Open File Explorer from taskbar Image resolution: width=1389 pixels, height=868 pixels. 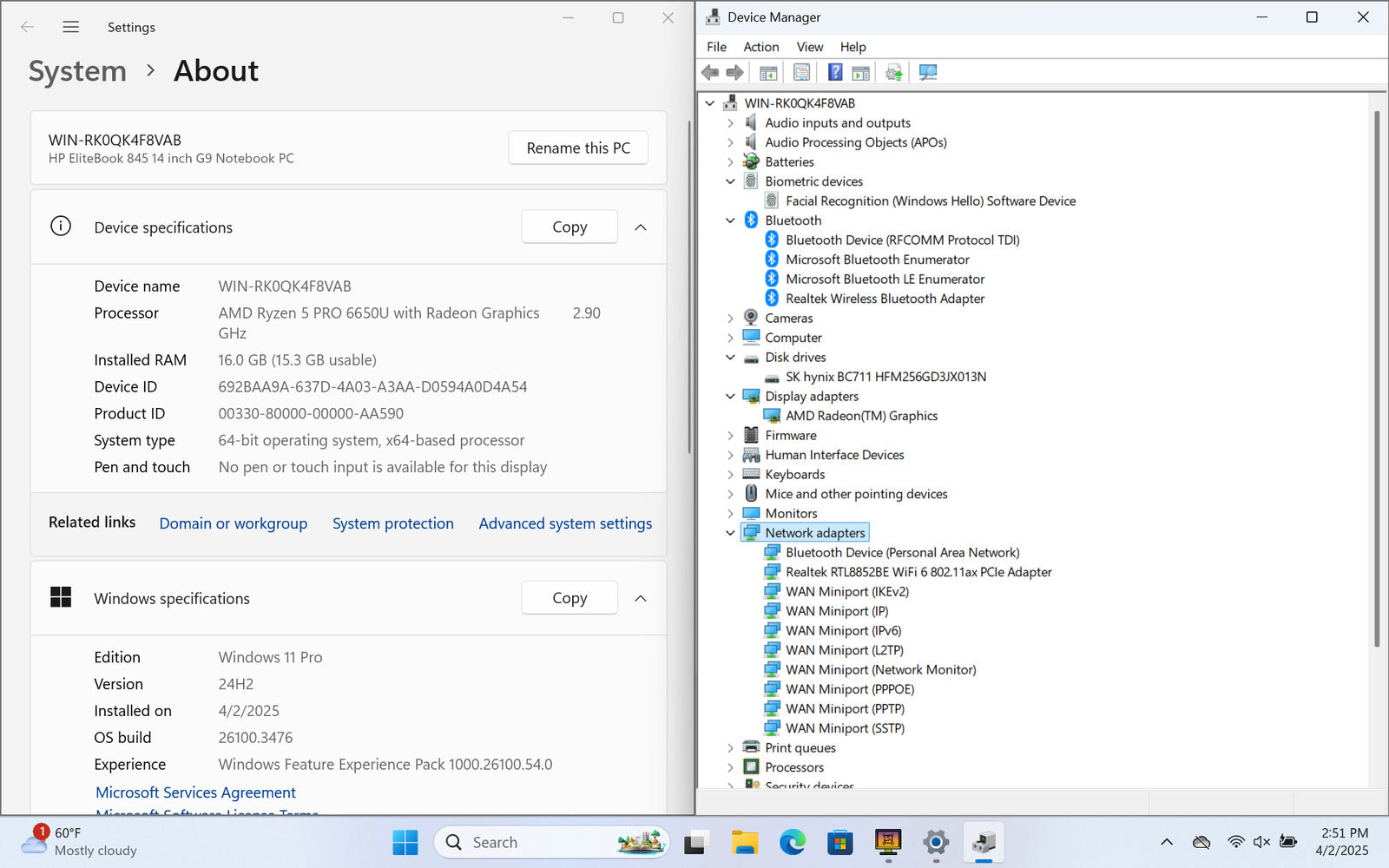point(744,842)
